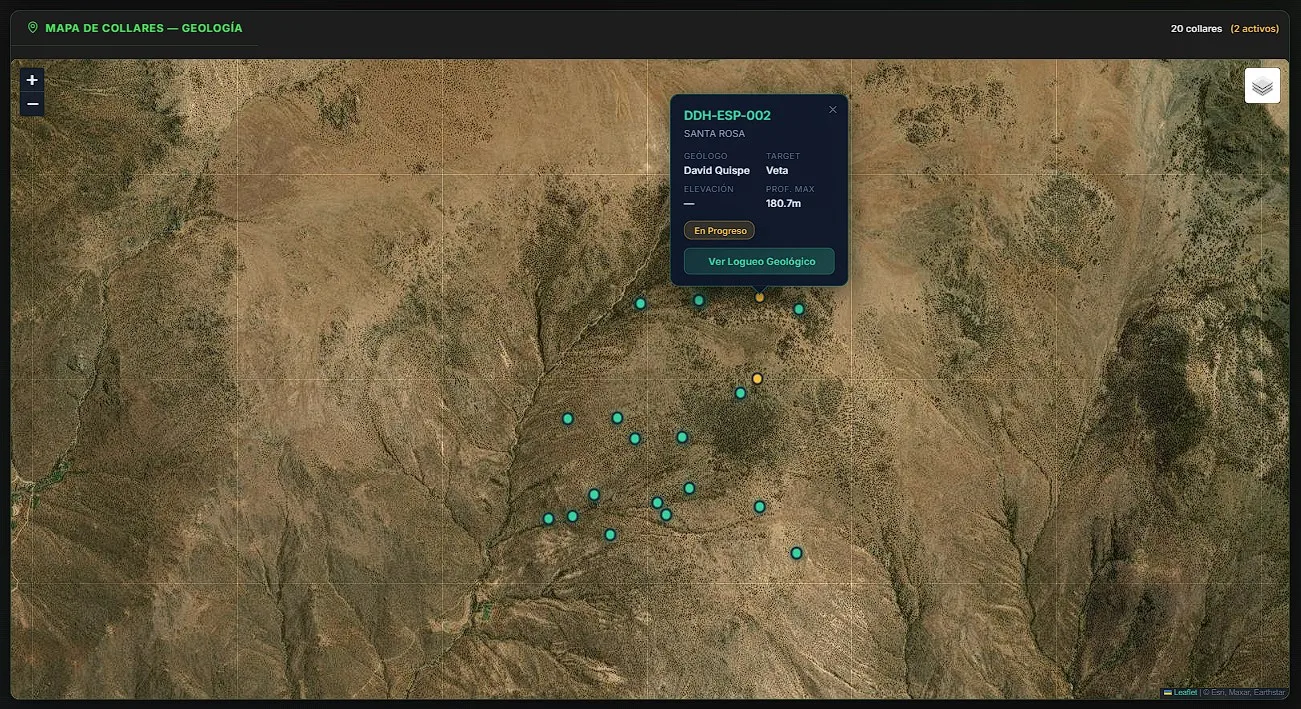Close the DDH-ESP-002 popup
Image resolution: width=1301 pixels, height=709 pixels.
(x=833, y=110)
